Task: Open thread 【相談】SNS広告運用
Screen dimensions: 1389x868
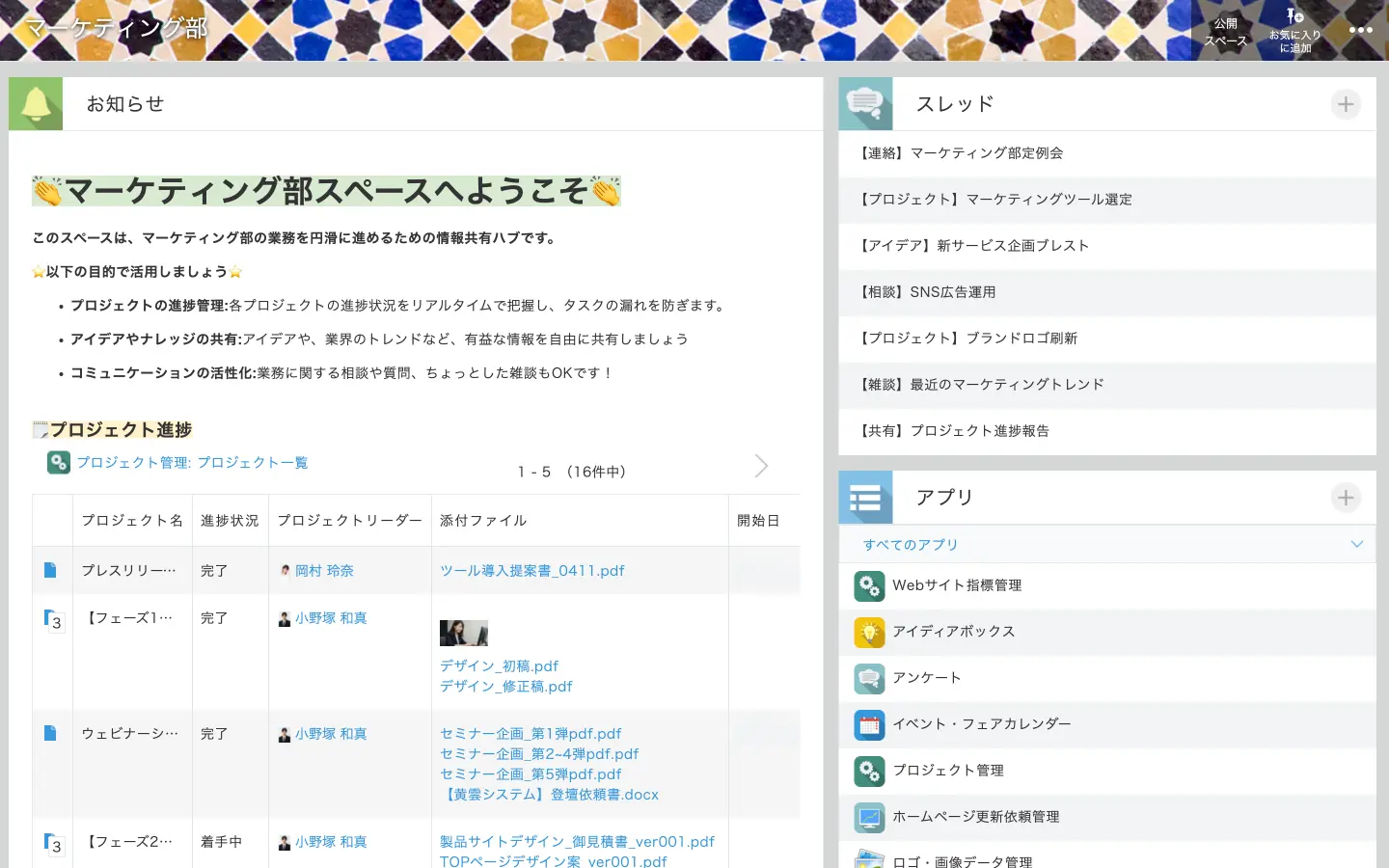Action: [x=928, y=292]
